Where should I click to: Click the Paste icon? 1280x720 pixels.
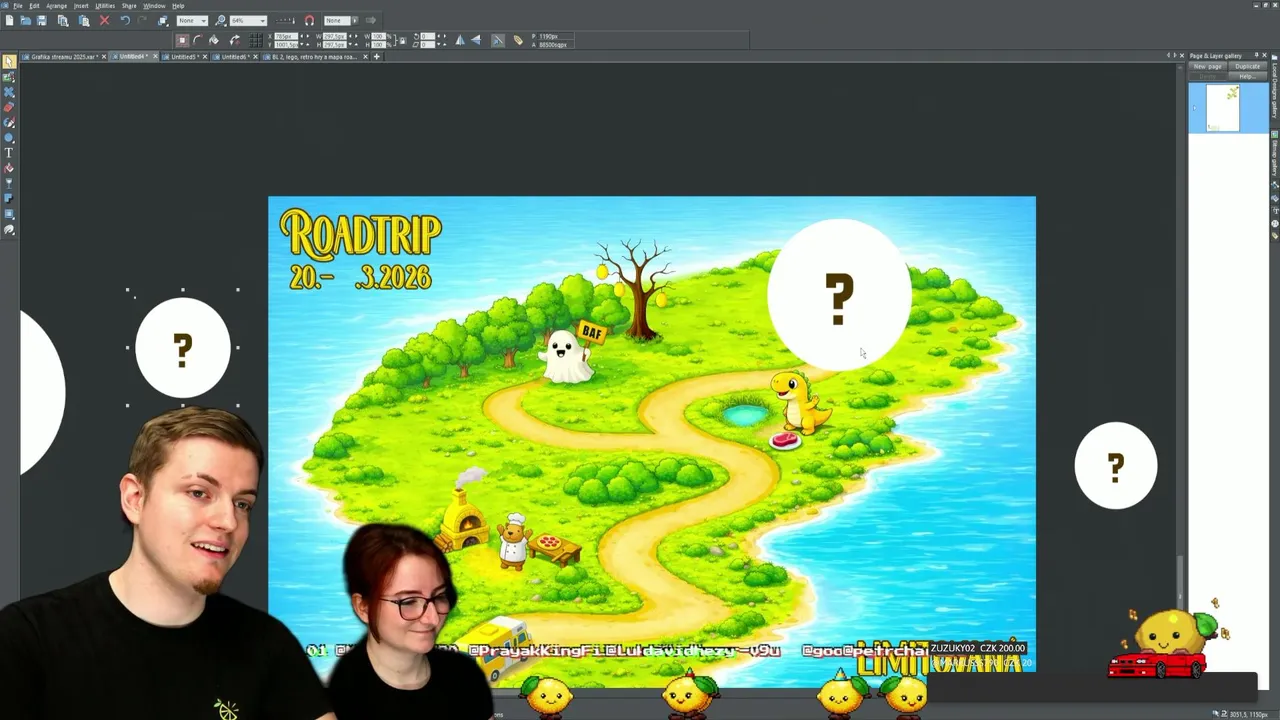point(84,20)
